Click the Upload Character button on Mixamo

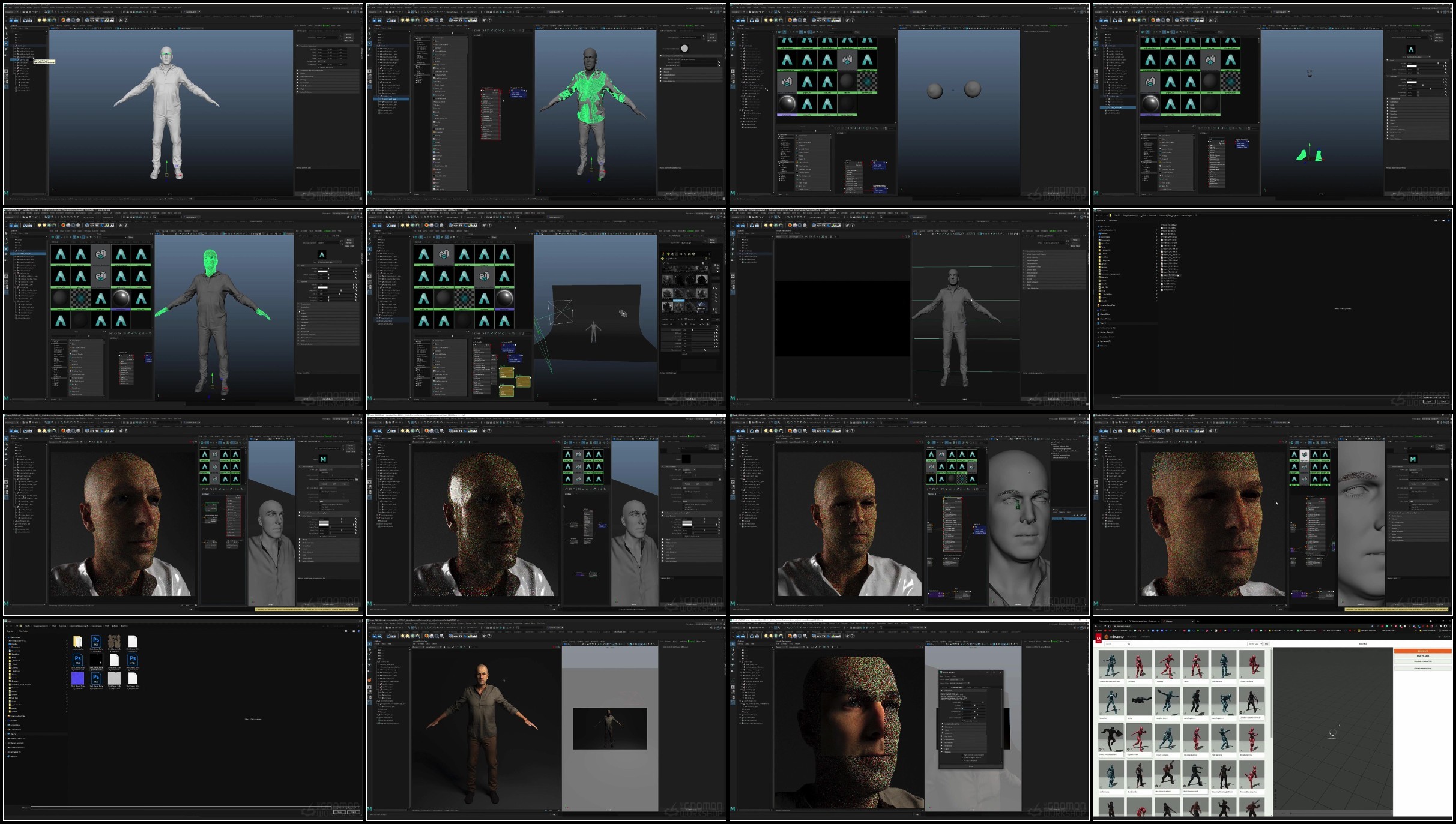coord(1423,661)
